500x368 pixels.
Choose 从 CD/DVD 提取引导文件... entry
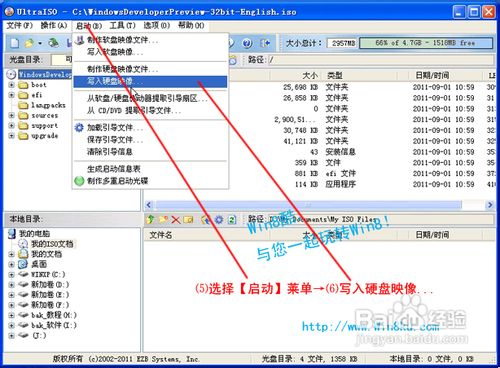point(150,110)
